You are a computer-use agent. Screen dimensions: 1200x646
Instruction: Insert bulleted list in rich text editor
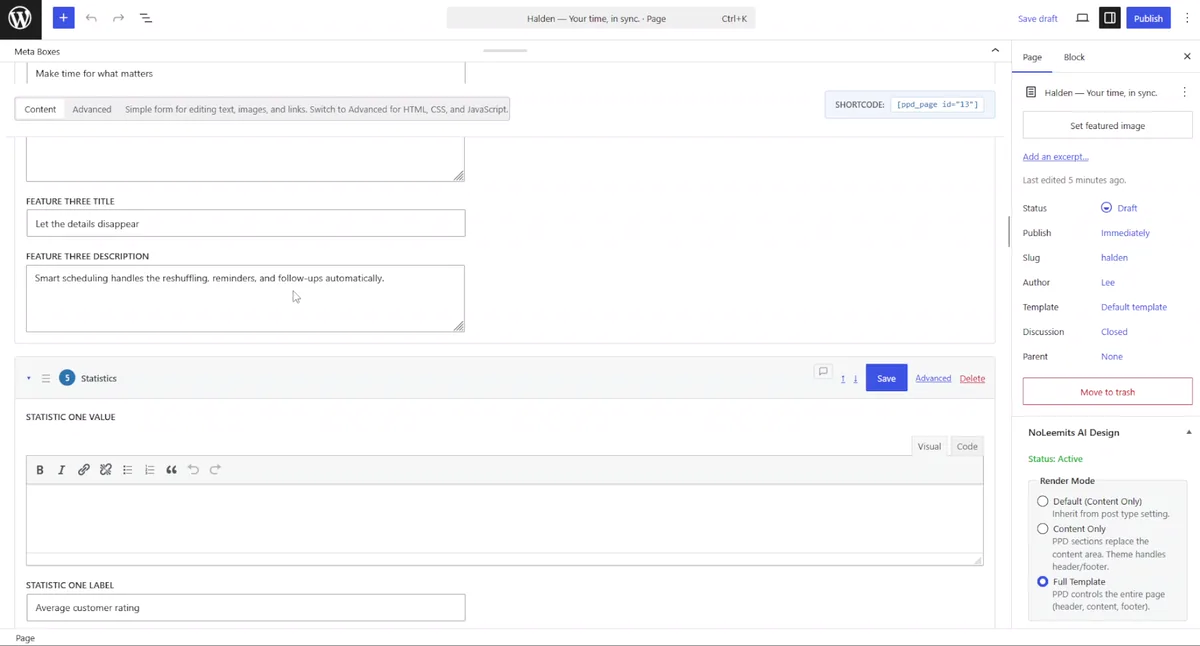coord(128,470)
